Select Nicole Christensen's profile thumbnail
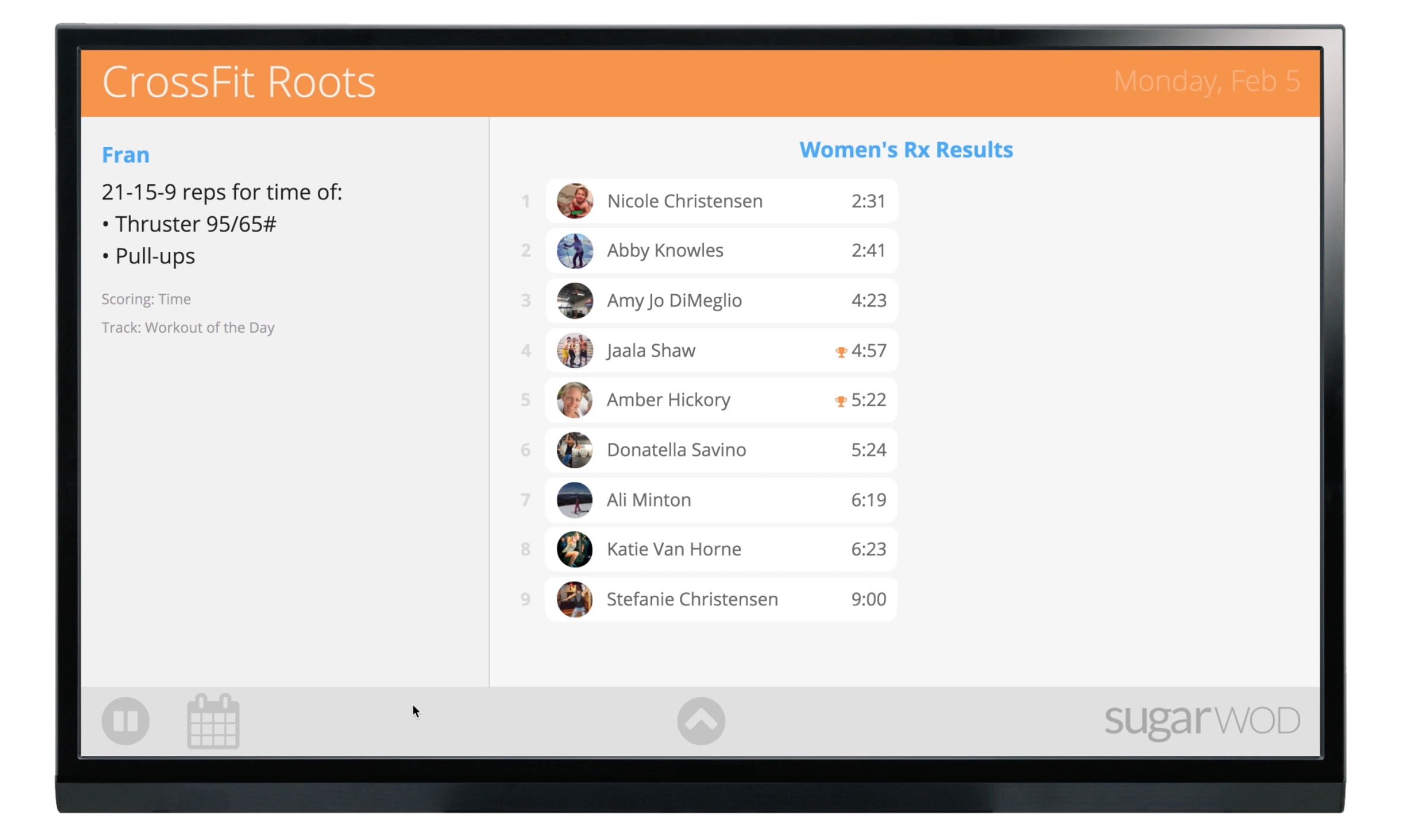Image resolution: width=1401 pixels, height=840 pixels. click(575, 200)
